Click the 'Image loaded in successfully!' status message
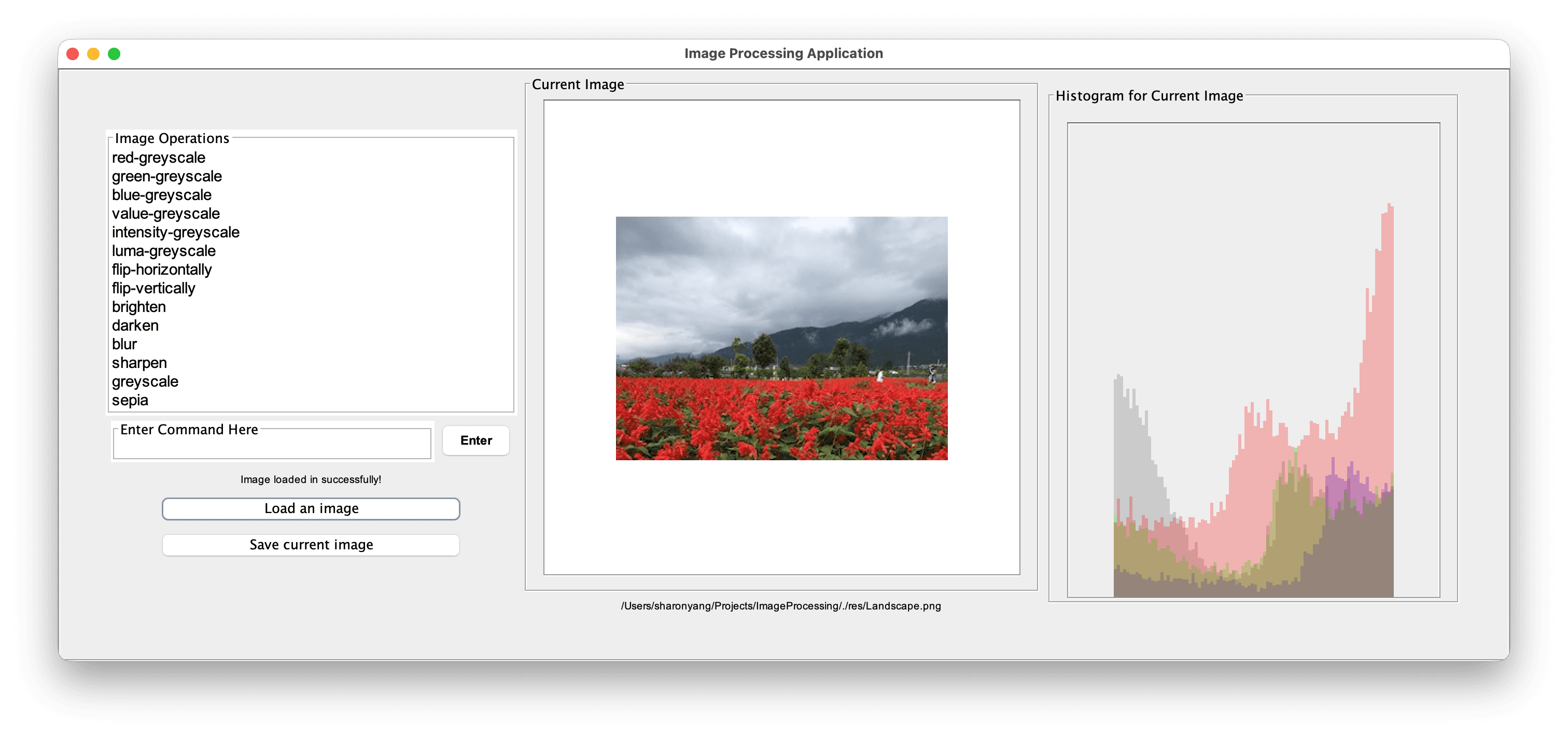The height and width of the screenshot is (738, 1568). pos(311,479)
